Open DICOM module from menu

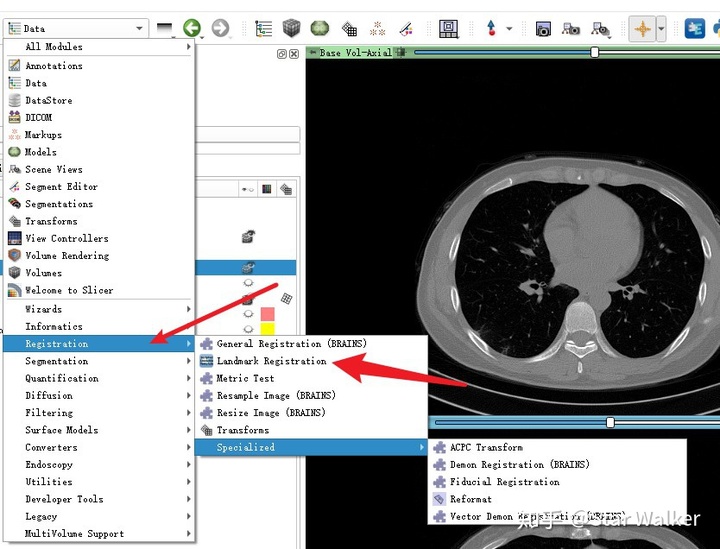coord(99,118)
